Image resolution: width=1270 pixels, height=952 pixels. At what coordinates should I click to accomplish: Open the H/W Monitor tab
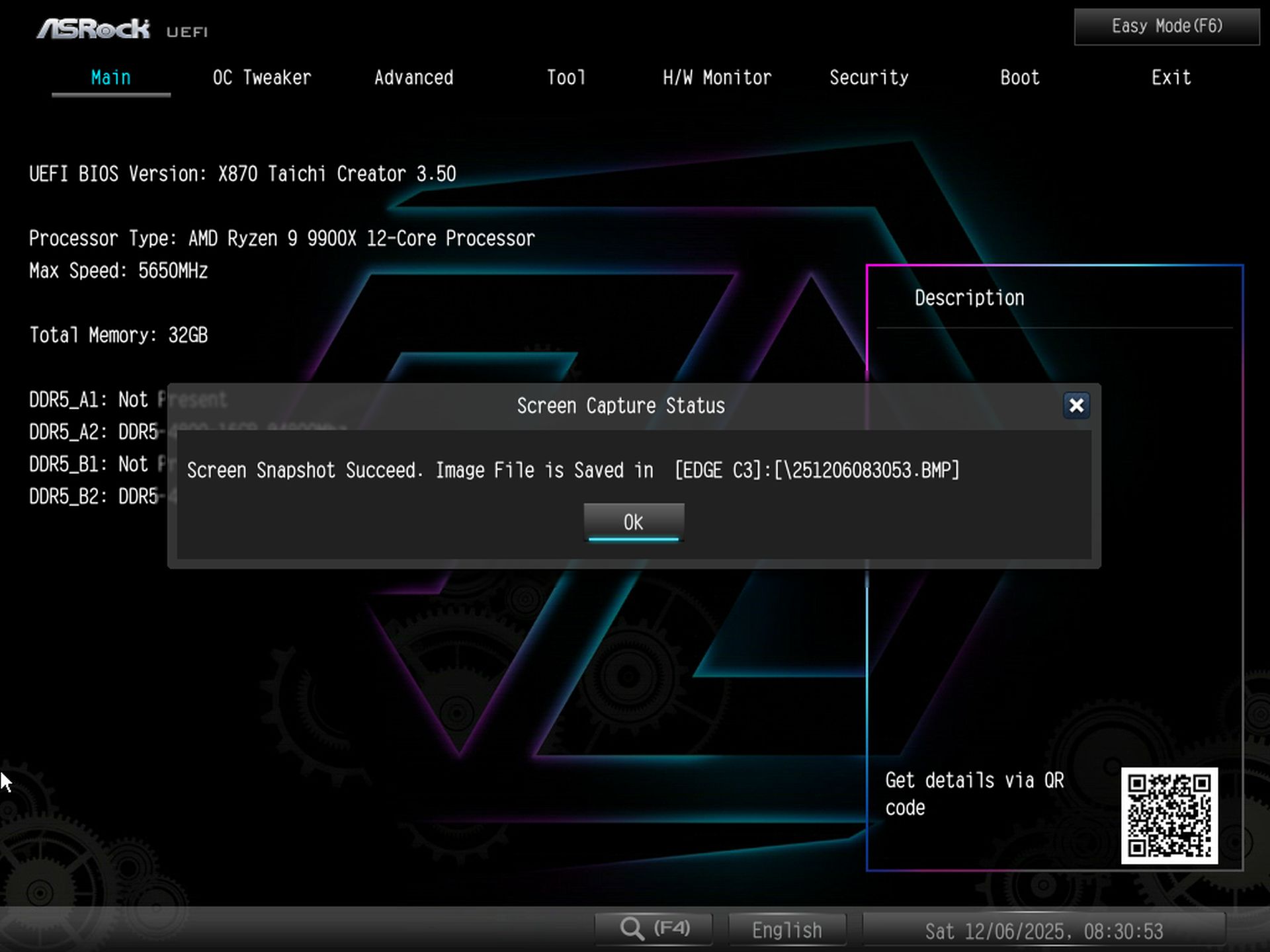pyautogui.click(x=717, y=77)
